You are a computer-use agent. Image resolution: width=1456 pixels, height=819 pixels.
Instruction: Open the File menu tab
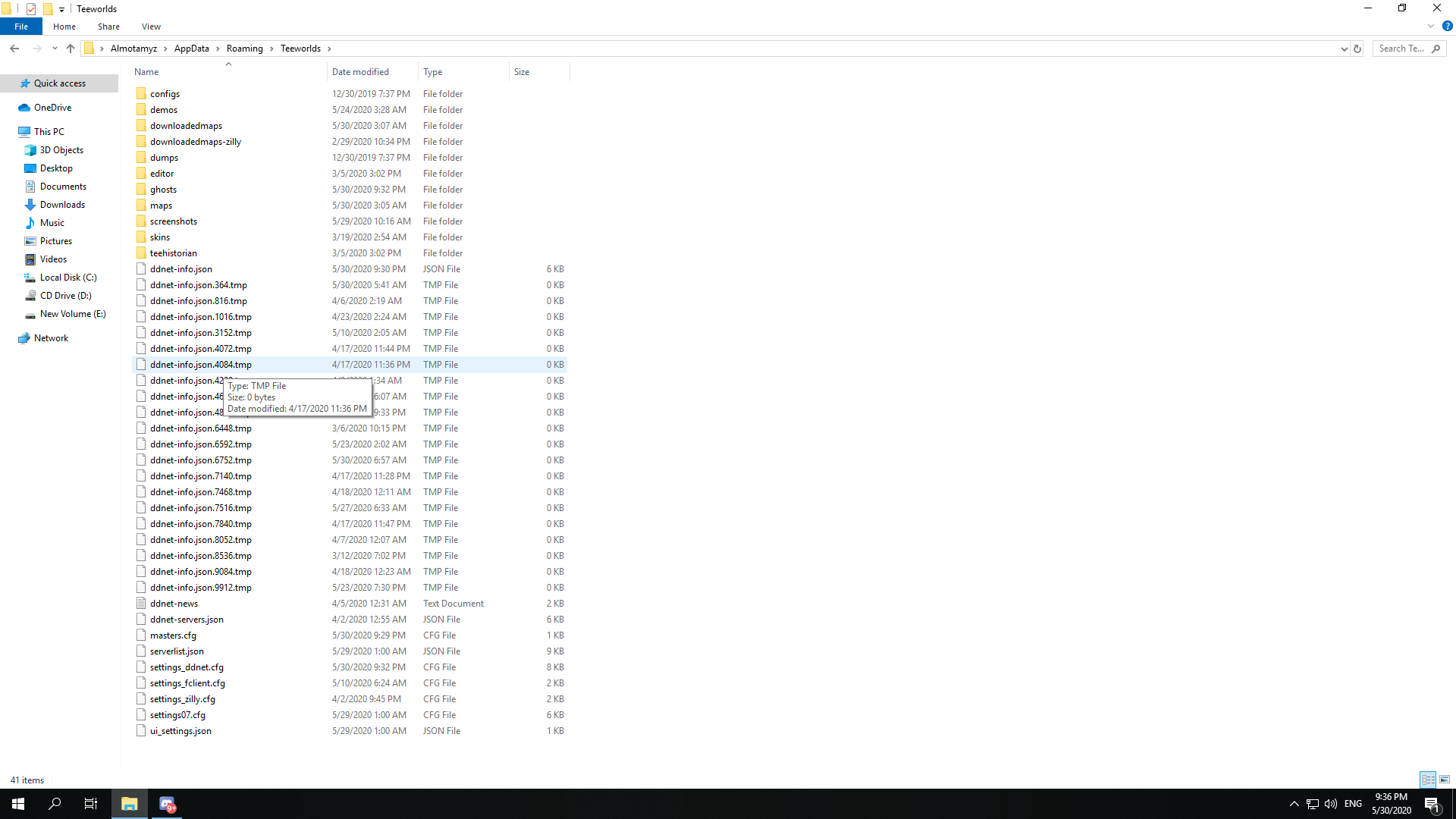point(21,27)
